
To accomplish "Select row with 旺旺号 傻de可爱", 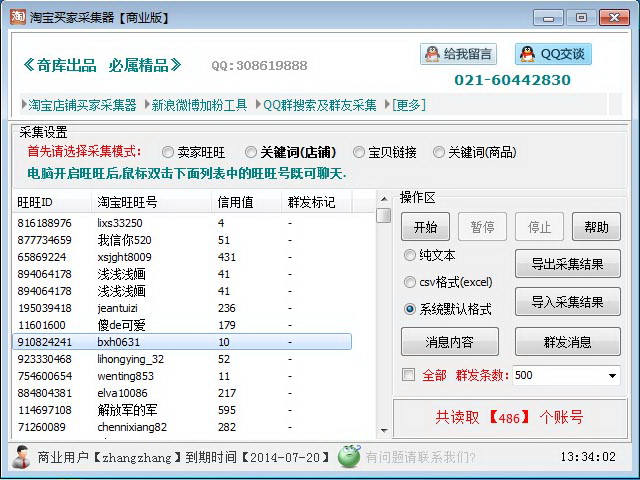I will tap(182, 325).
